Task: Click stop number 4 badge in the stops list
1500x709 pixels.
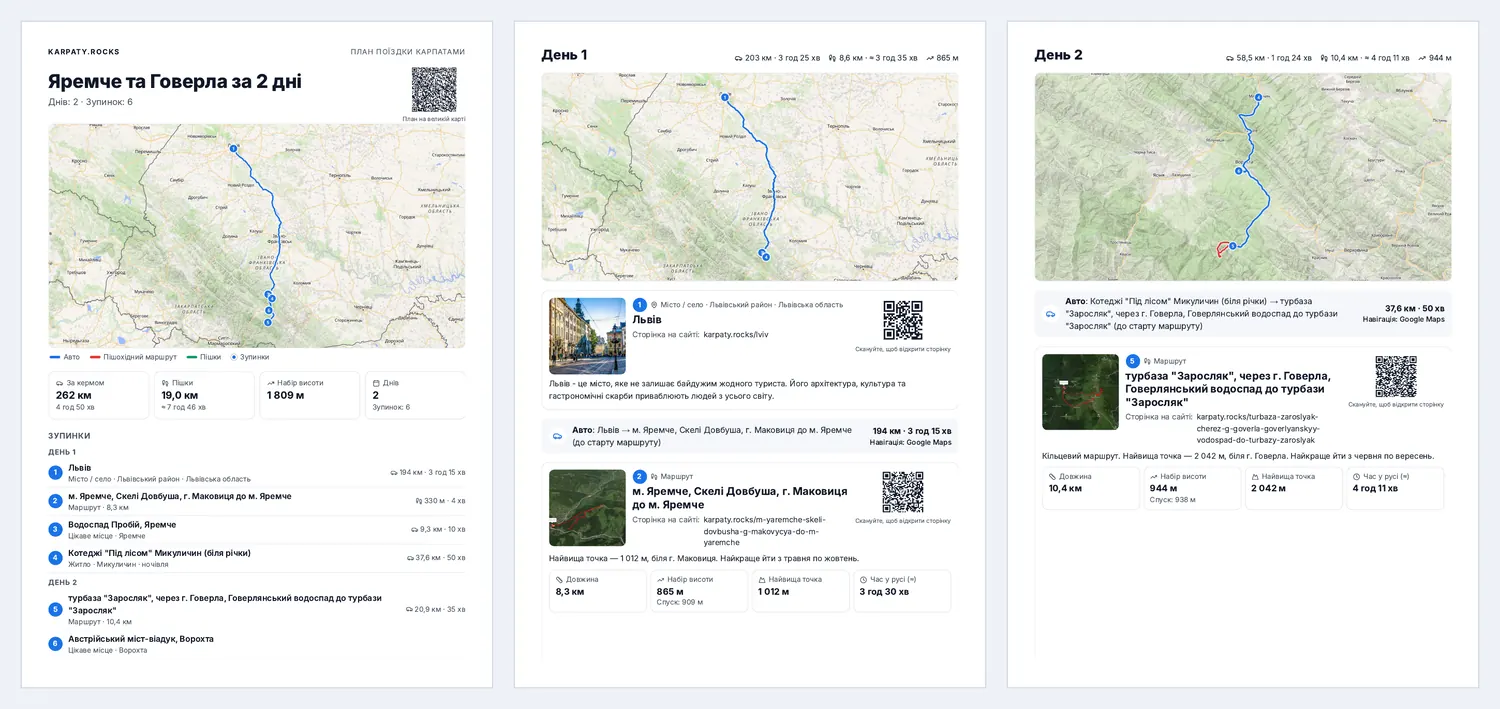Action: tap(56, 557)
